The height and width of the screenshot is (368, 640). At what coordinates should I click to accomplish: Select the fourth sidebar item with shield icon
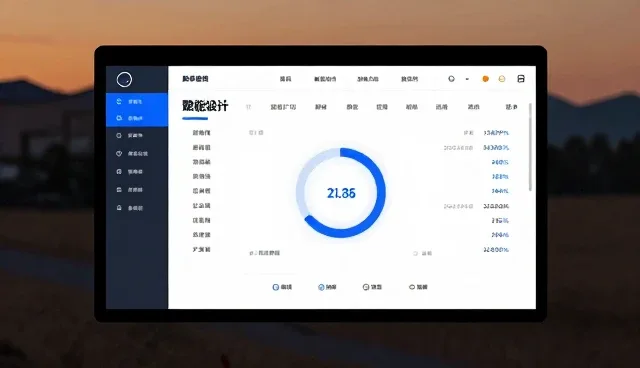coord(132,153)
